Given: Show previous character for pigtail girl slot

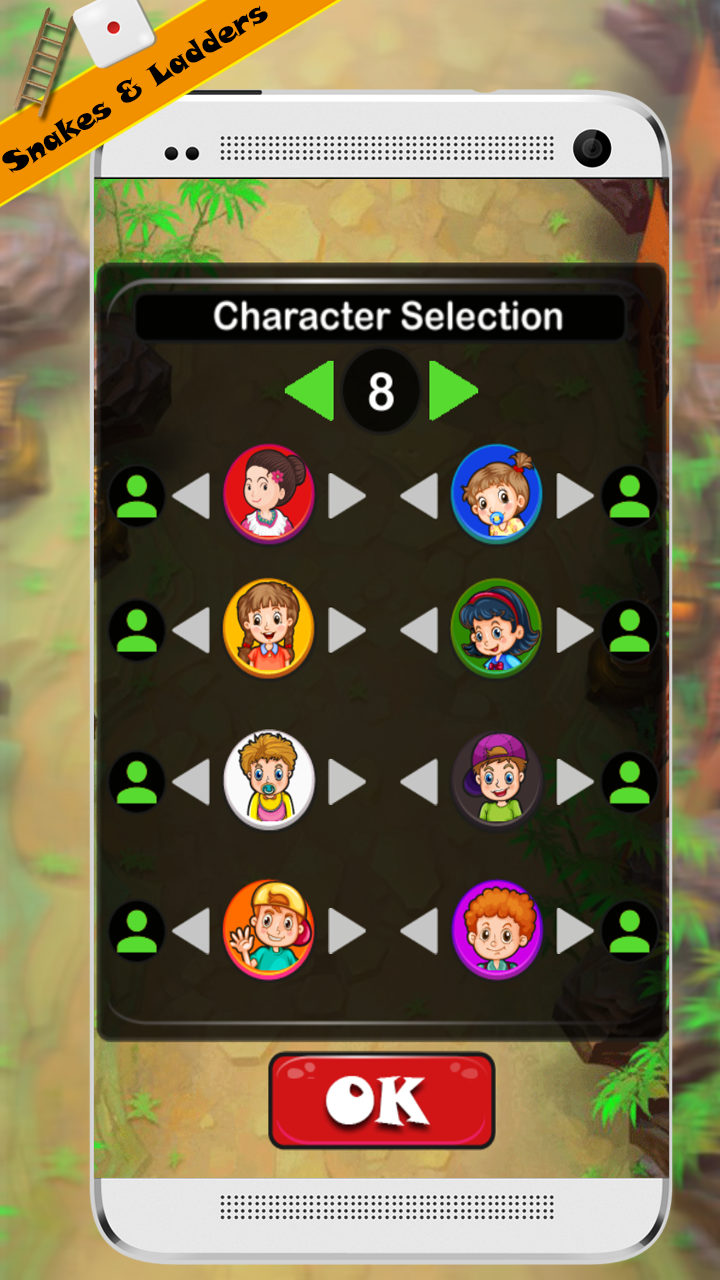Looking at the screenshot, I should [191, 630].
